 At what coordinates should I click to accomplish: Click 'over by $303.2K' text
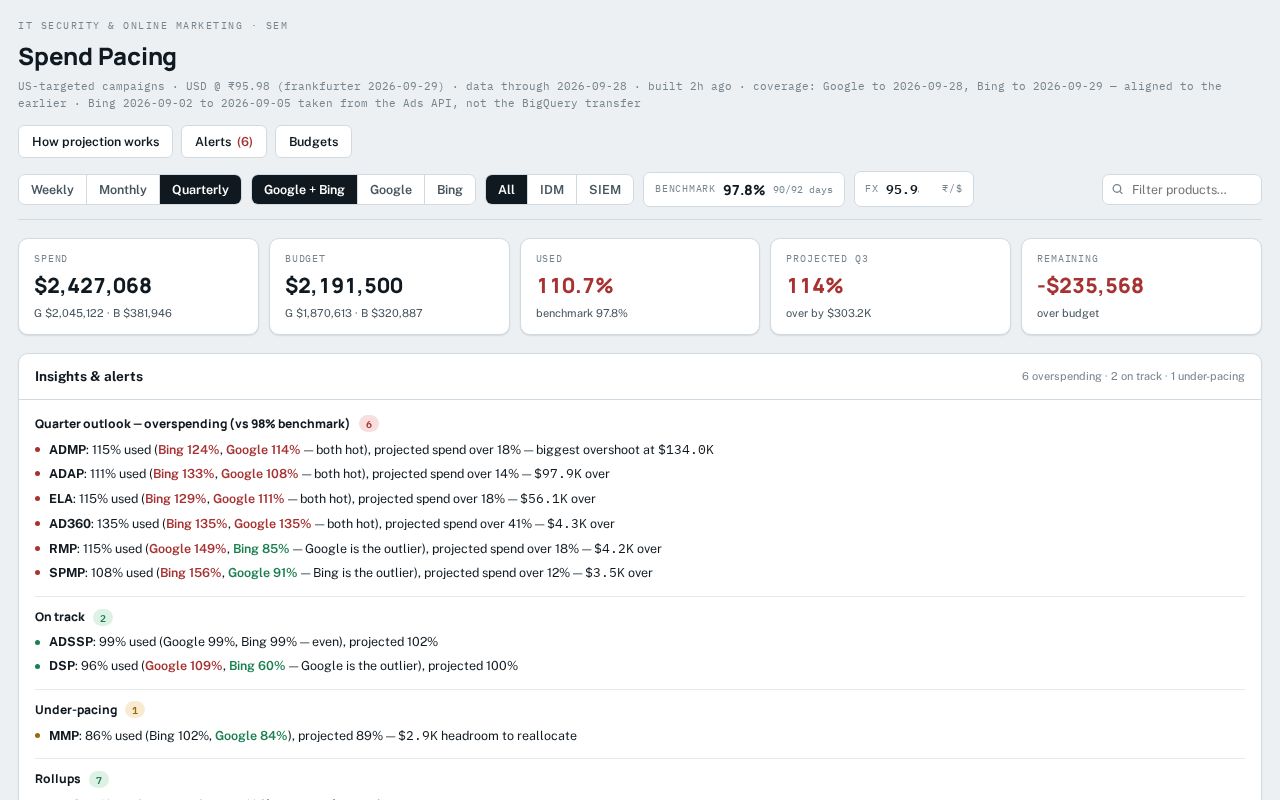pyautogui.click(x=829, y=313)
